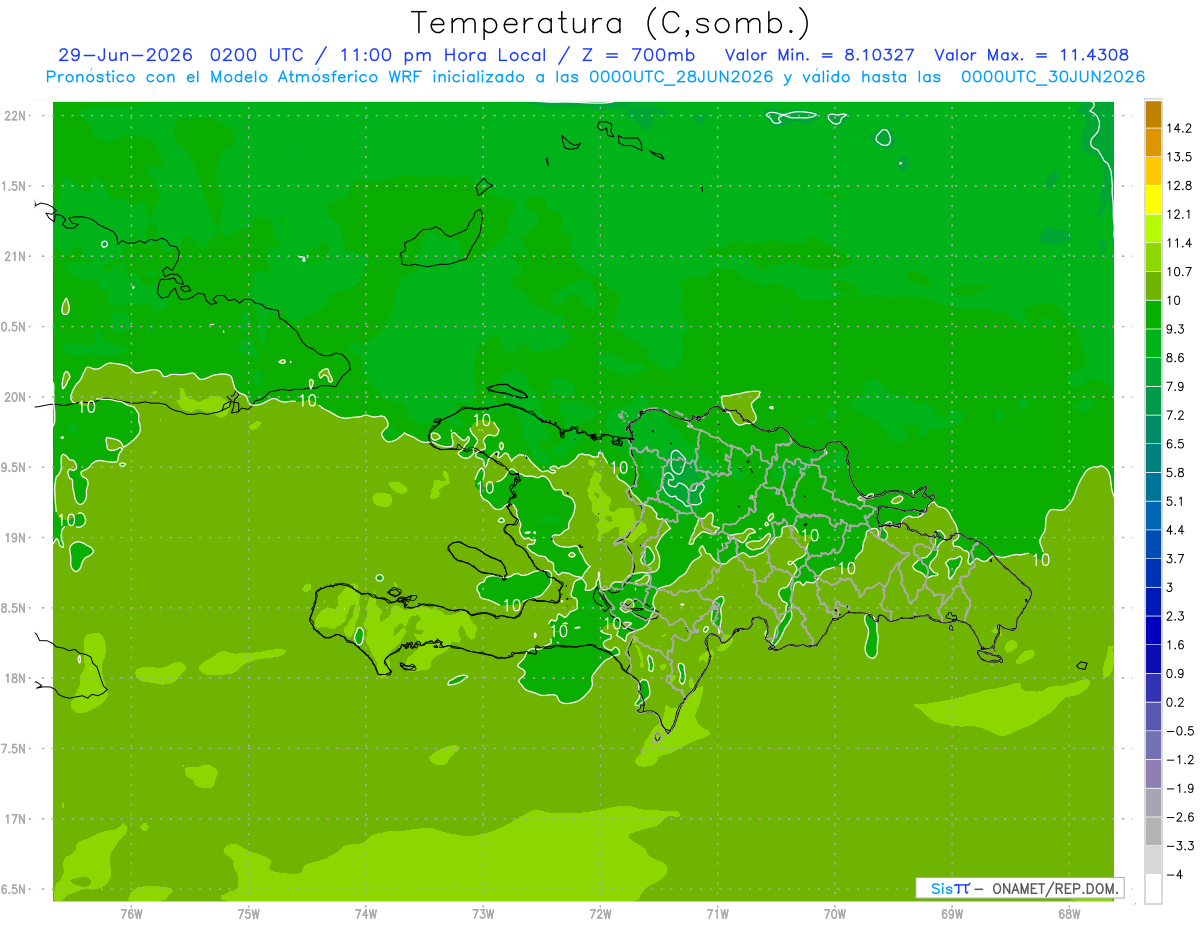Click the colorbar label "-0.5"
This screenshot has height=927, width=1200.
[x=1180, y=731]
